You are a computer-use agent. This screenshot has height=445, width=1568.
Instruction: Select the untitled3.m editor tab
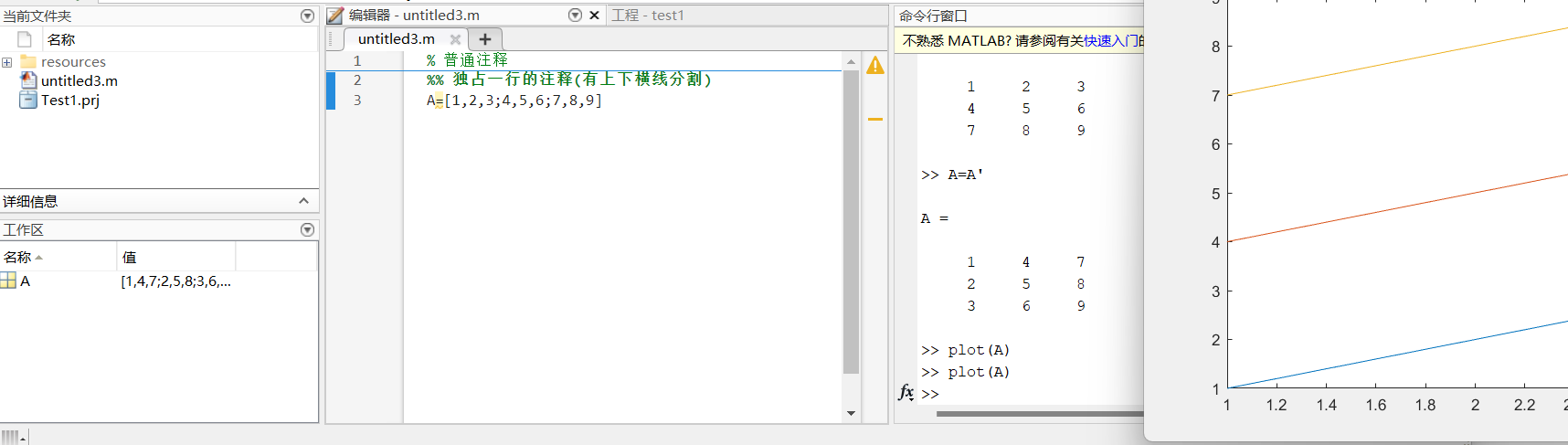point(397,38)
